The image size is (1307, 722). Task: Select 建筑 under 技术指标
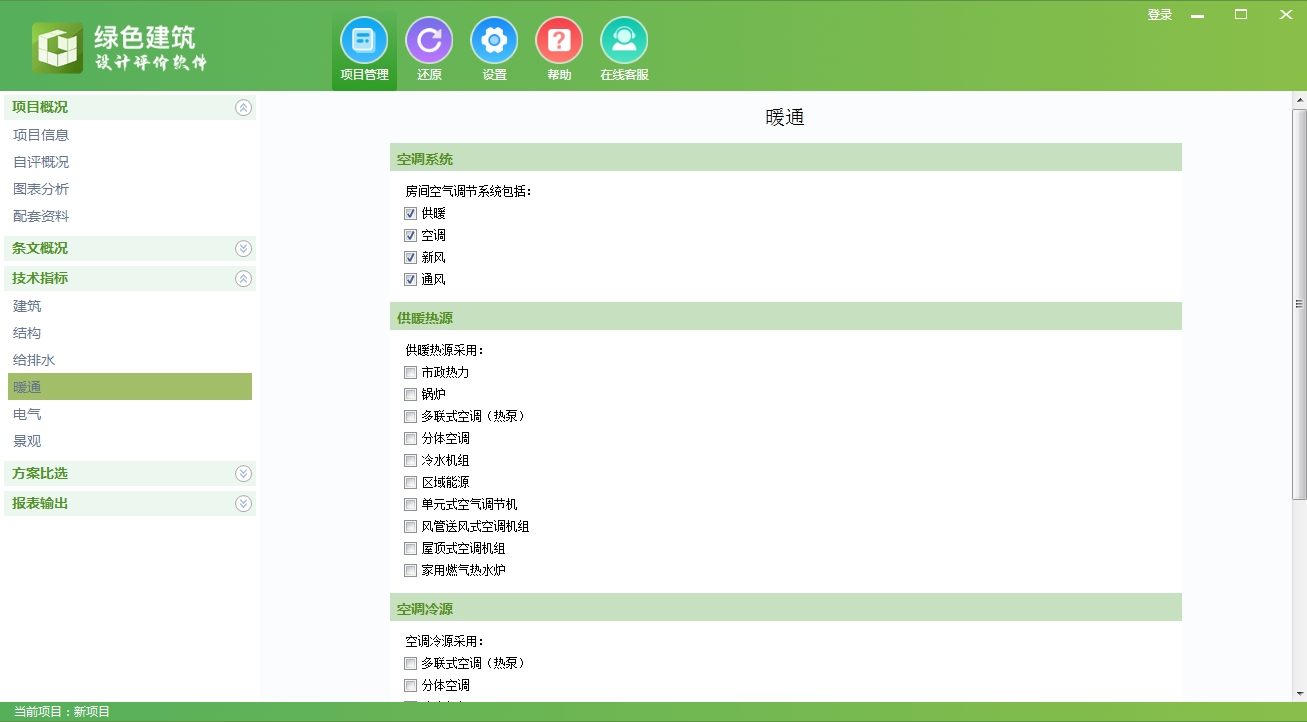coord(27,306)
